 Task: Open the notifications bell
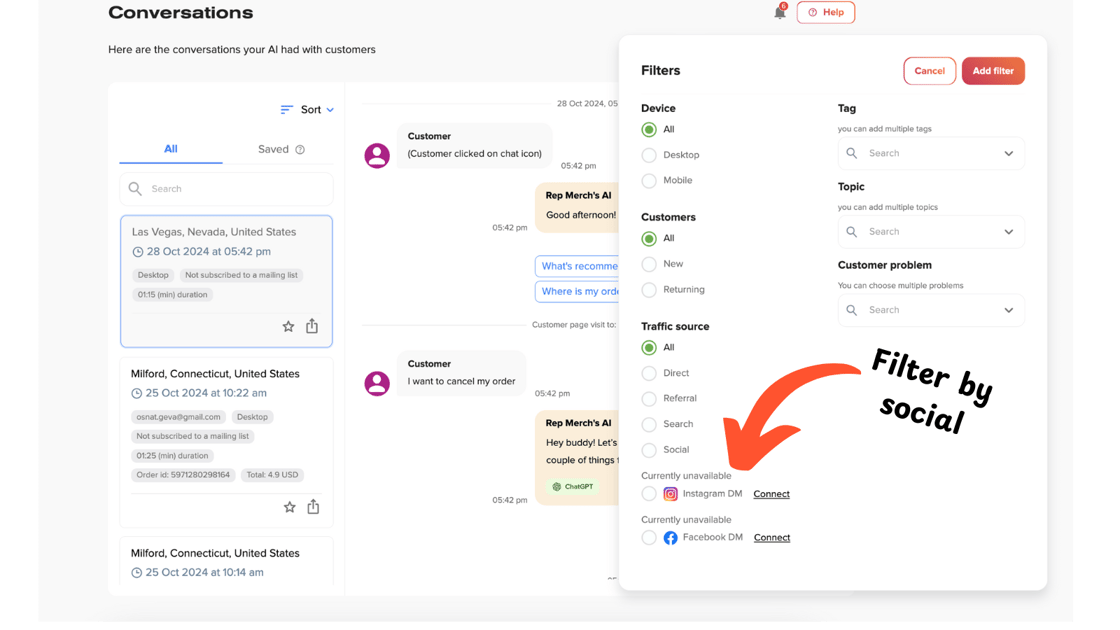779,12
